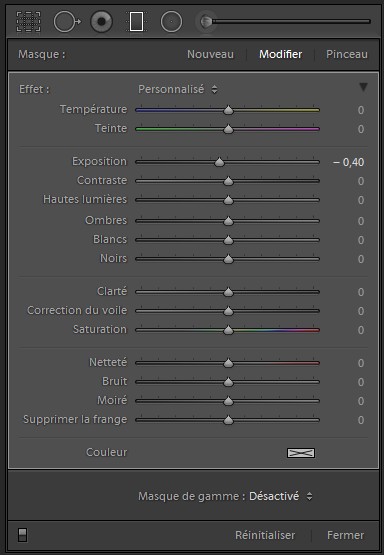Viewport: 384px width, 555px height.
Task: Click the Clarté slider handle
Action: tap(229, 292)
